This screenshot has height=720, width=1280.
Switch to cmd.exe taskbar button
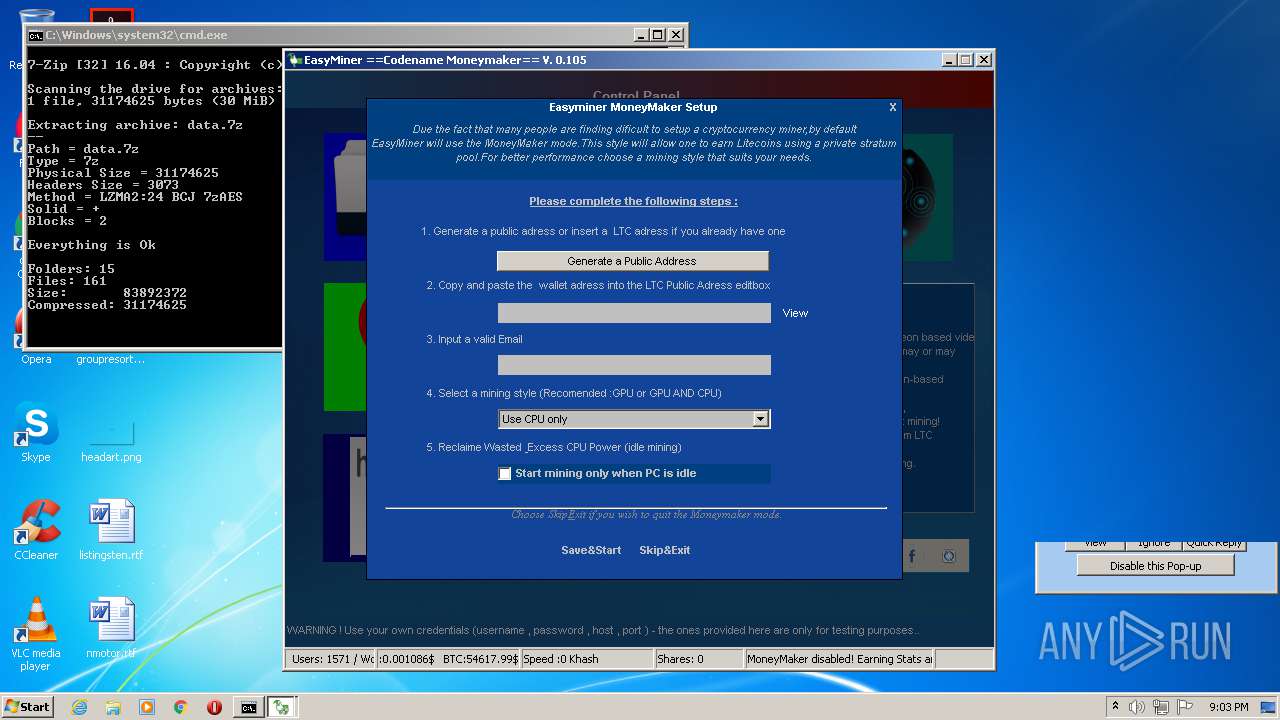click(248, 707)
